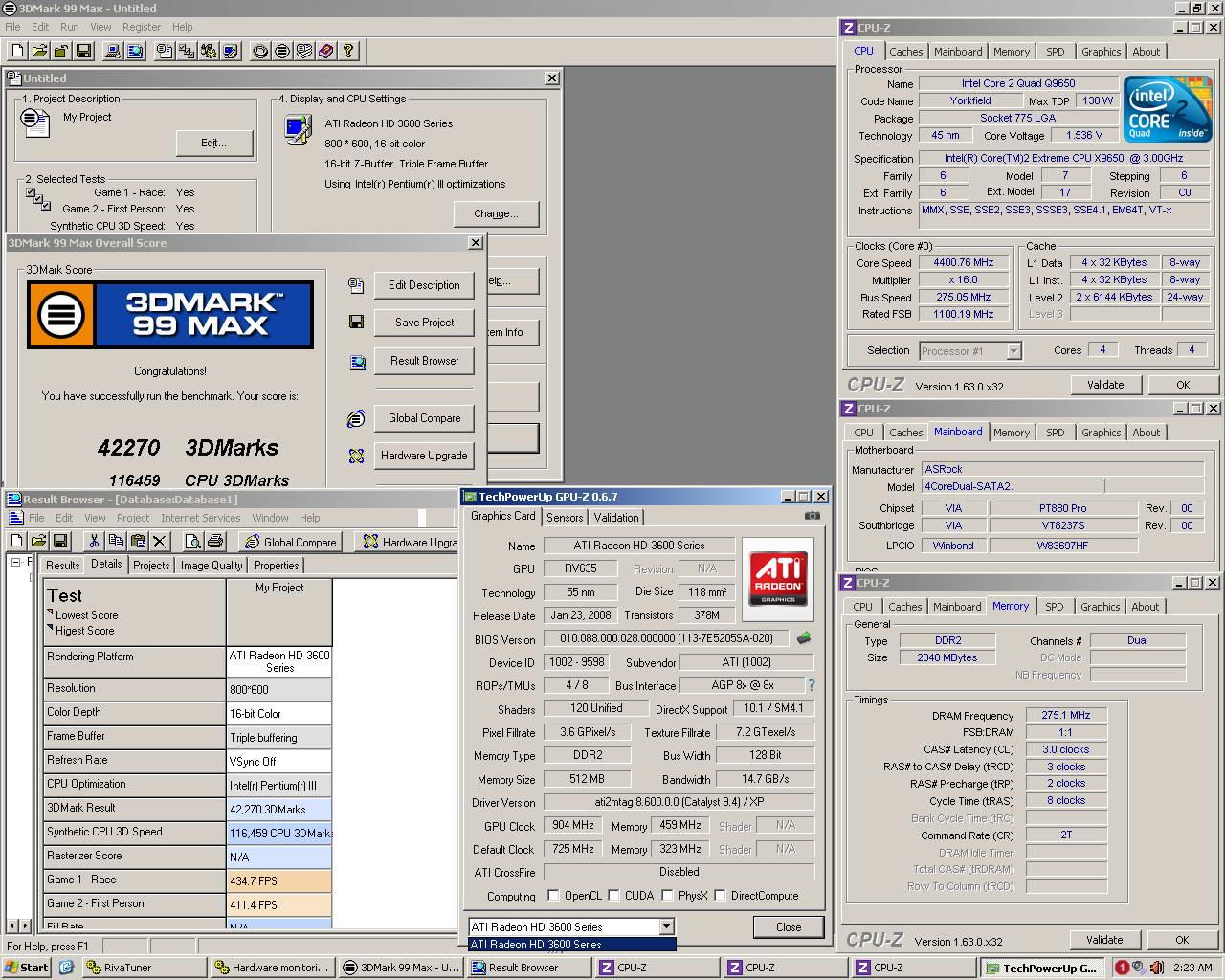Switch to the Sensors tab in GPU-Z

coord(565,518)
